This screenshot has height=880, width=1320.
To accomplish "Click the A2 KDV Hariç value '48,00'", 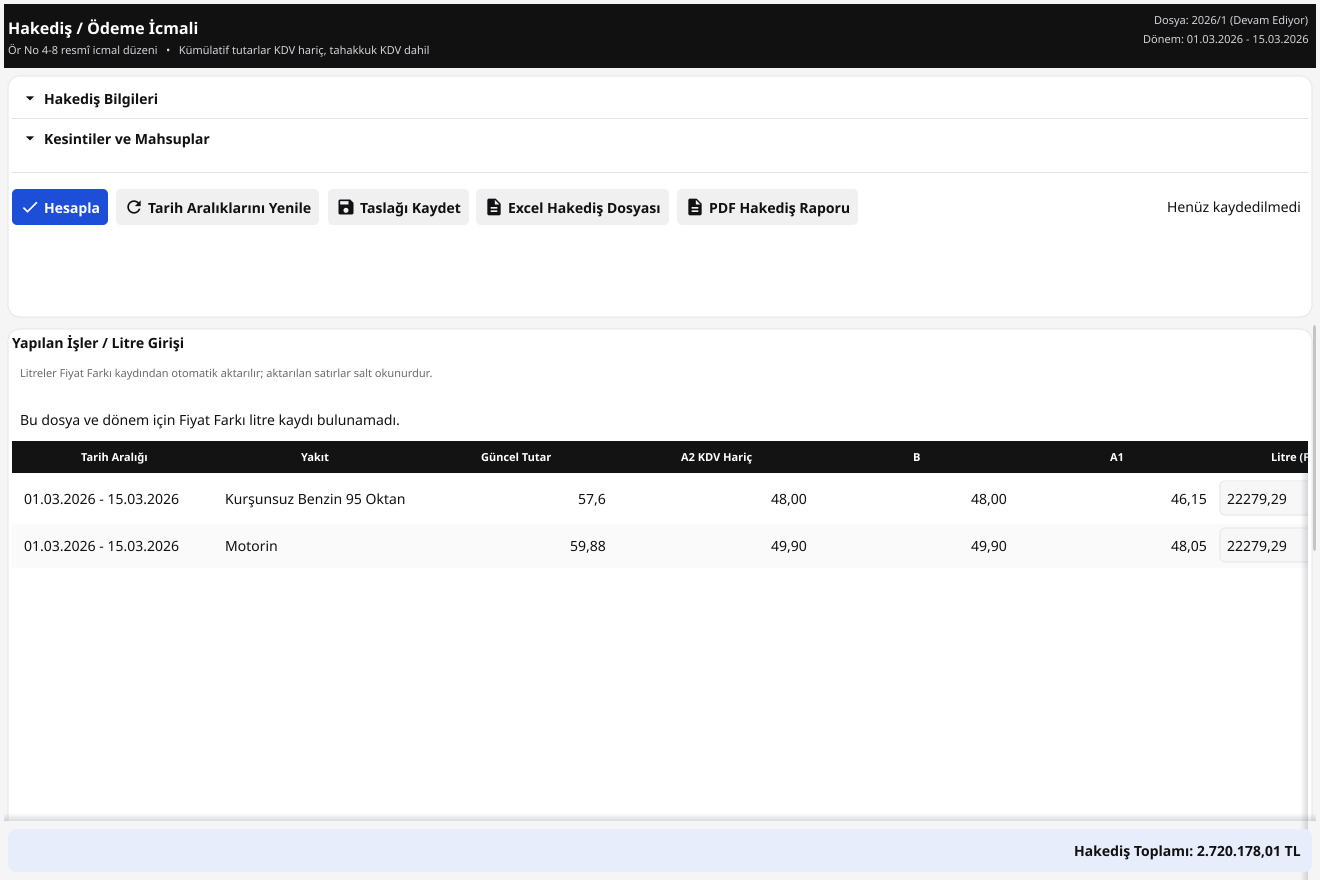I will (x=788, y=498).
